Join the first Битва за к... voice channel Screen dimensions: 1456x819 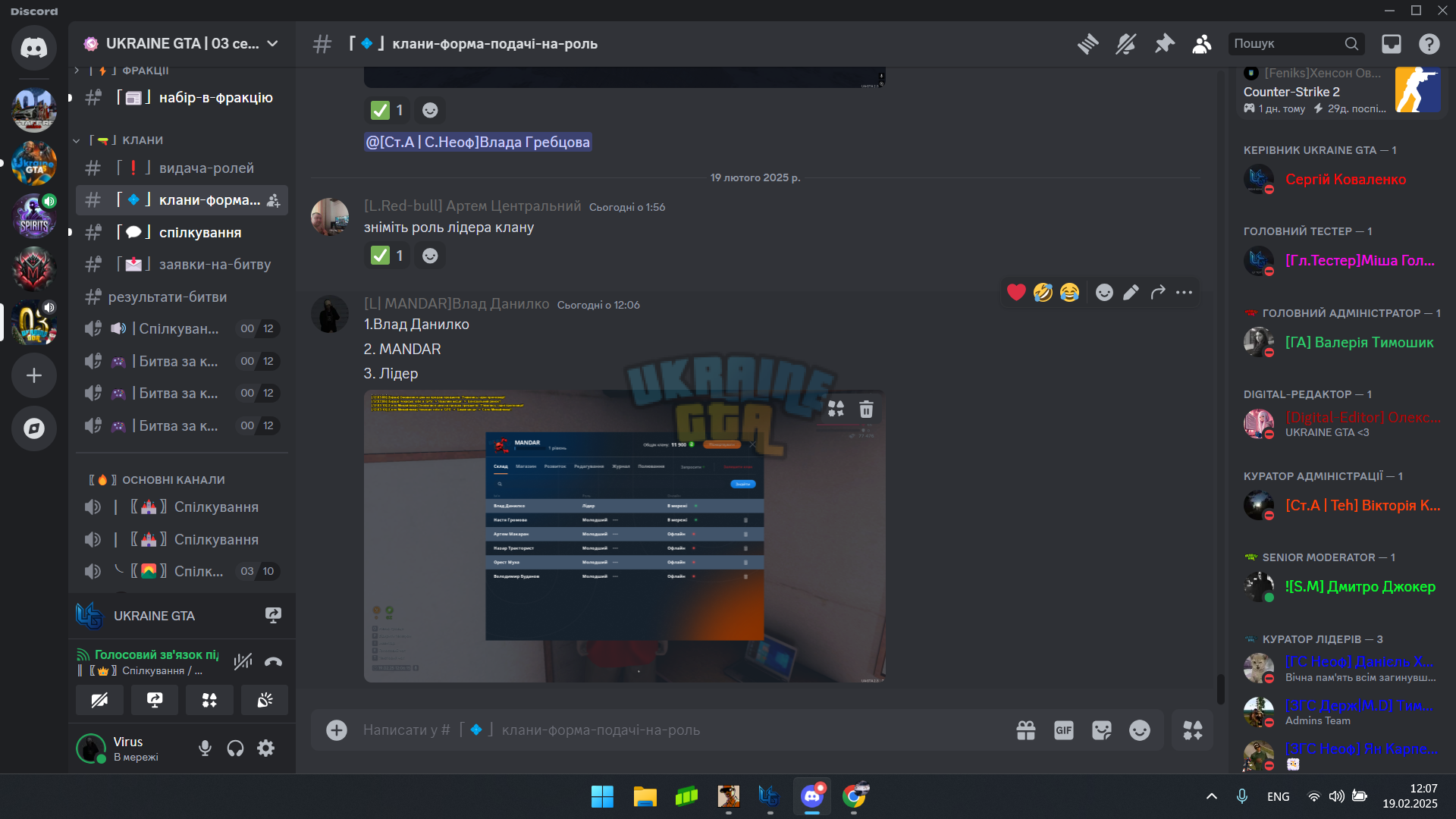point(182,362)
